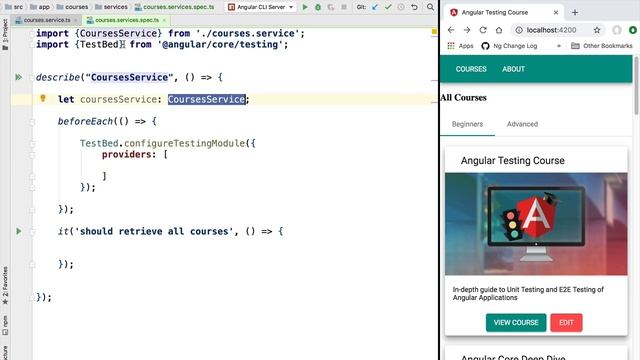Select the Advanced courses tab
This screenshot has width=640, height=360.
click(522, 124)
